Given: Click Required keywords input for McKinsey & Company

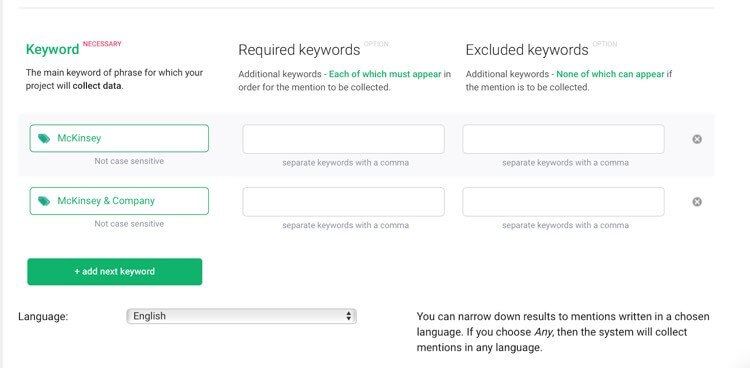Looking at the screenshot, I should 343,202.
